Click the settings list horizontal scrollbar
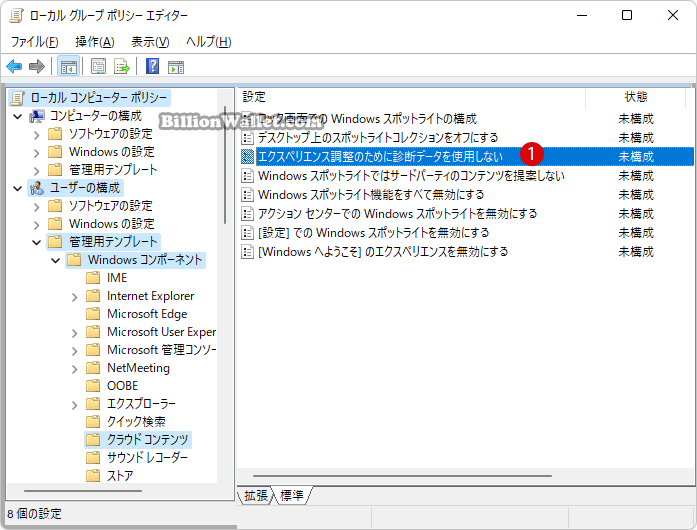This screenshot has height=530, width=697. click(402, 476)
